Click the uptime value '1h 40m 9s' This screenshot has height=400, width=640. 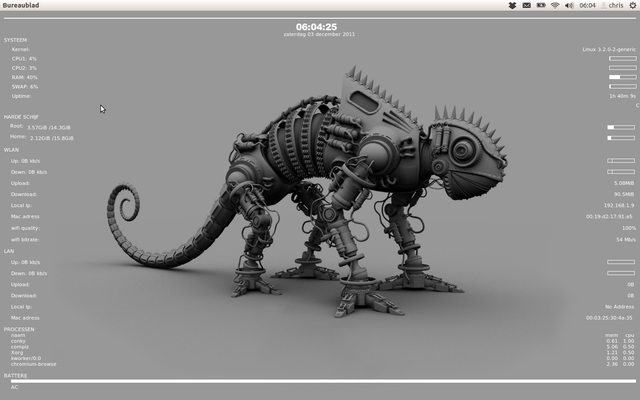[x=622, y=96]
